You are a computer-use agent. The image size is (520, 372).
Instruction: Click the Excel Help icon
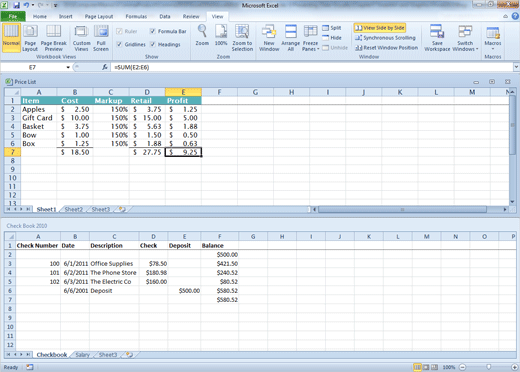[515, 16]
